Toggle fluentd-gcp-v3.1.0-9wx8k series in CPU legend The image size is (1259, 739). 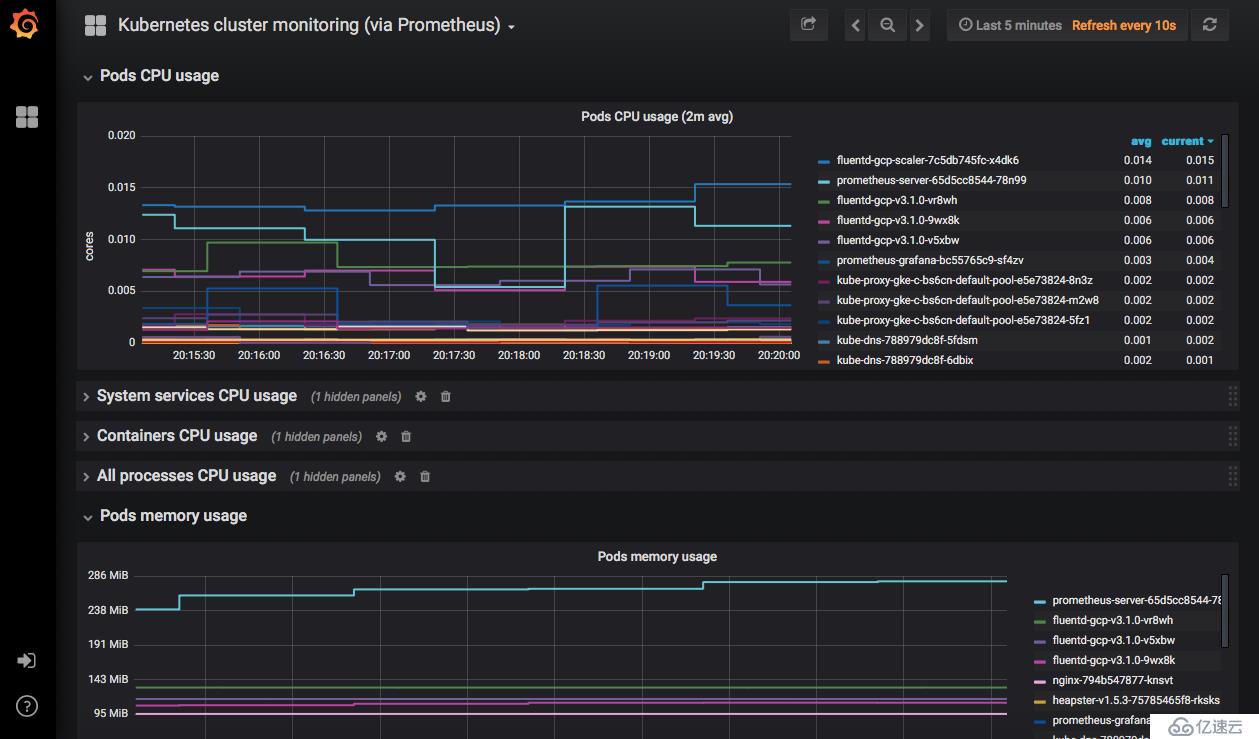point(898,220)
